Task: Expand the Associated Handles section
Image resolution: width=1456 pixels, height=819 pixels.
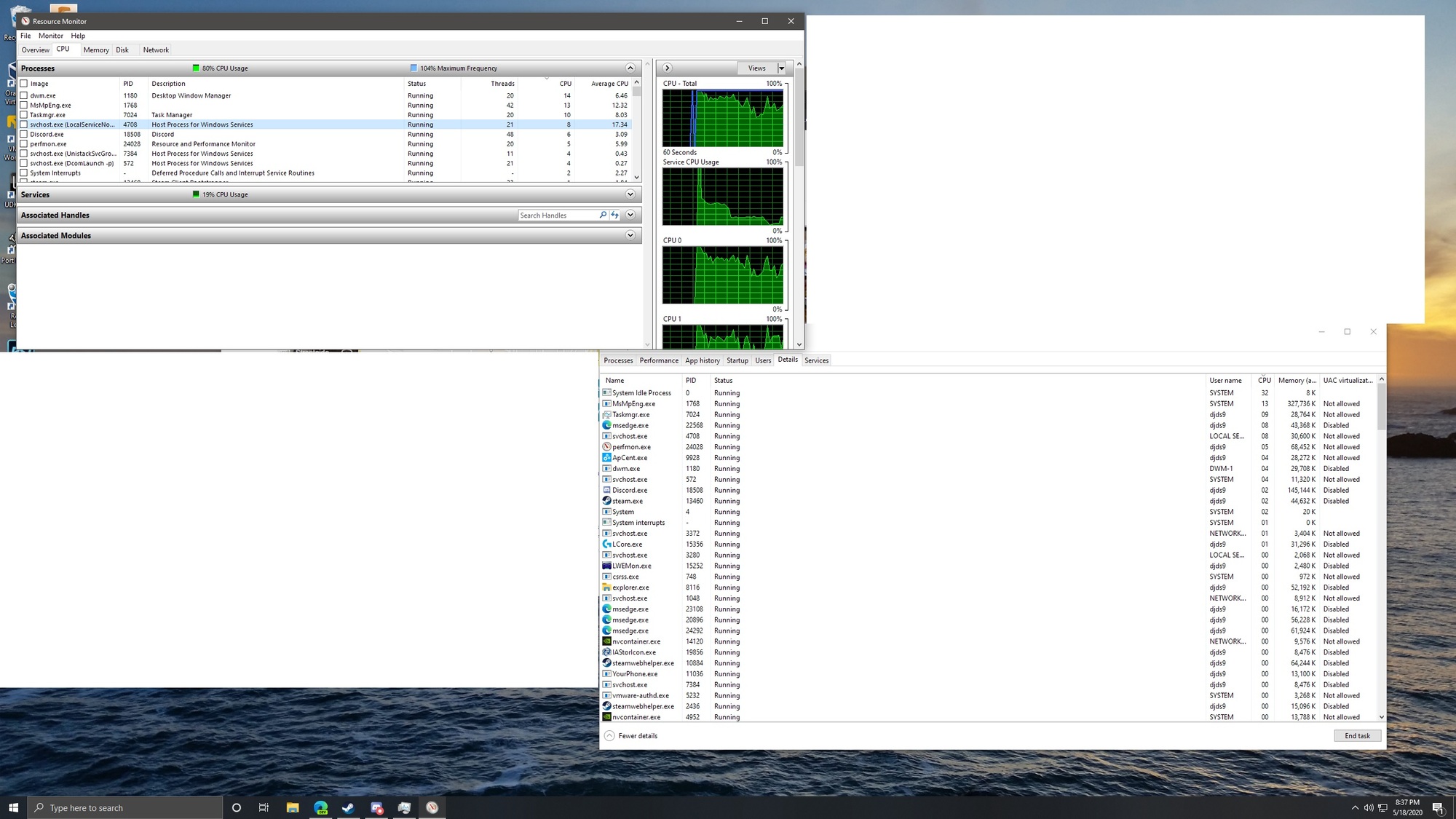Action: pos(630,215)
